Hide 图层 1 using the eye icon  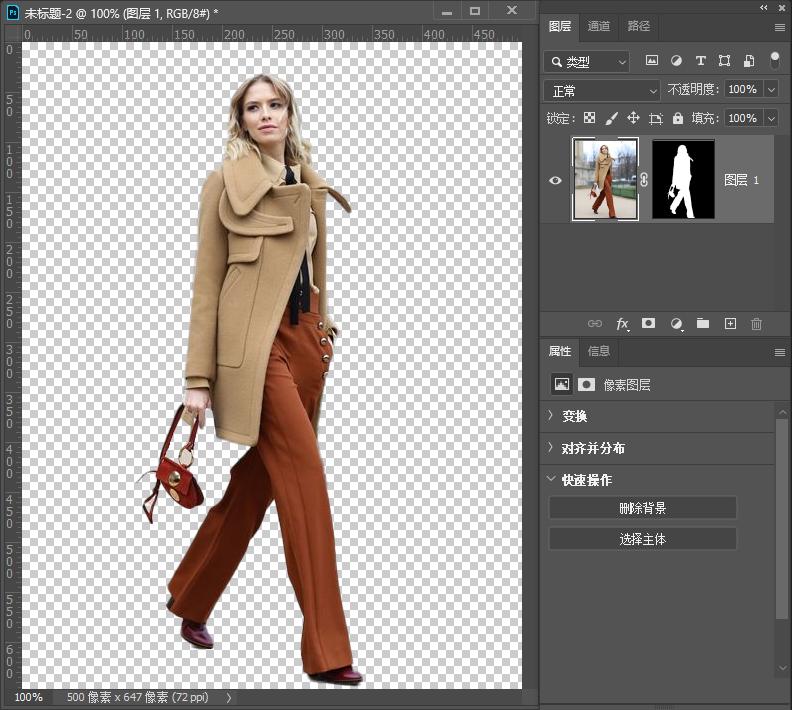[x=556, y=181]
